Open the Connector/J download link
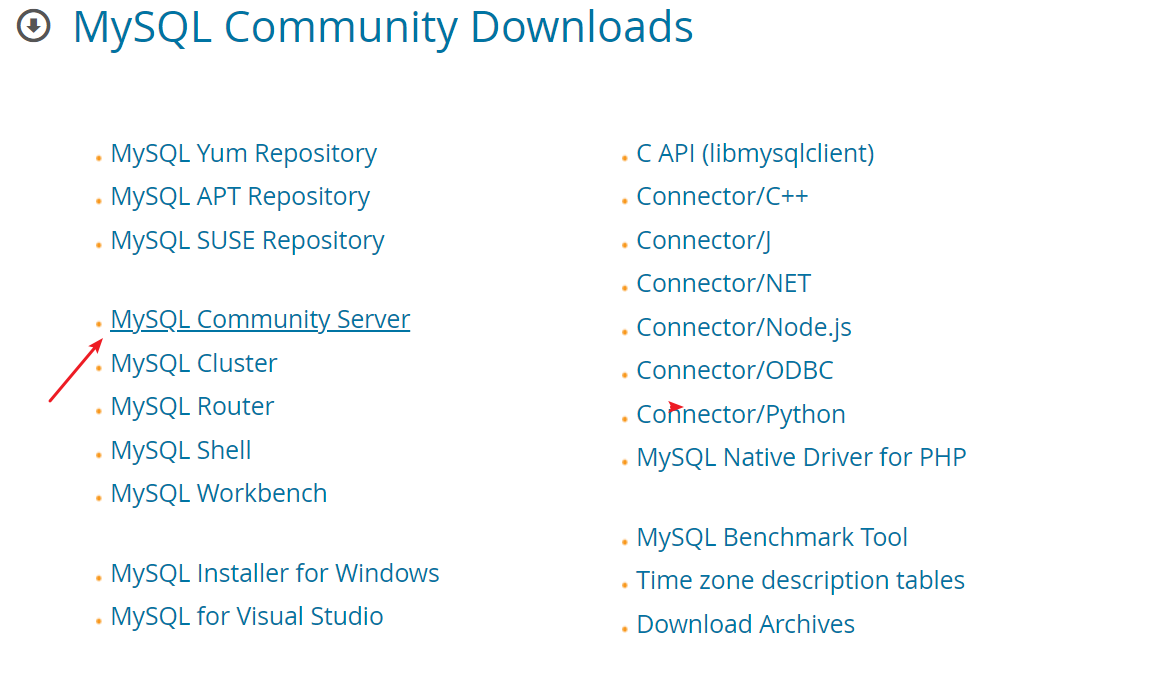Viewport: 1171px width, 679px height. click(703, 241)
